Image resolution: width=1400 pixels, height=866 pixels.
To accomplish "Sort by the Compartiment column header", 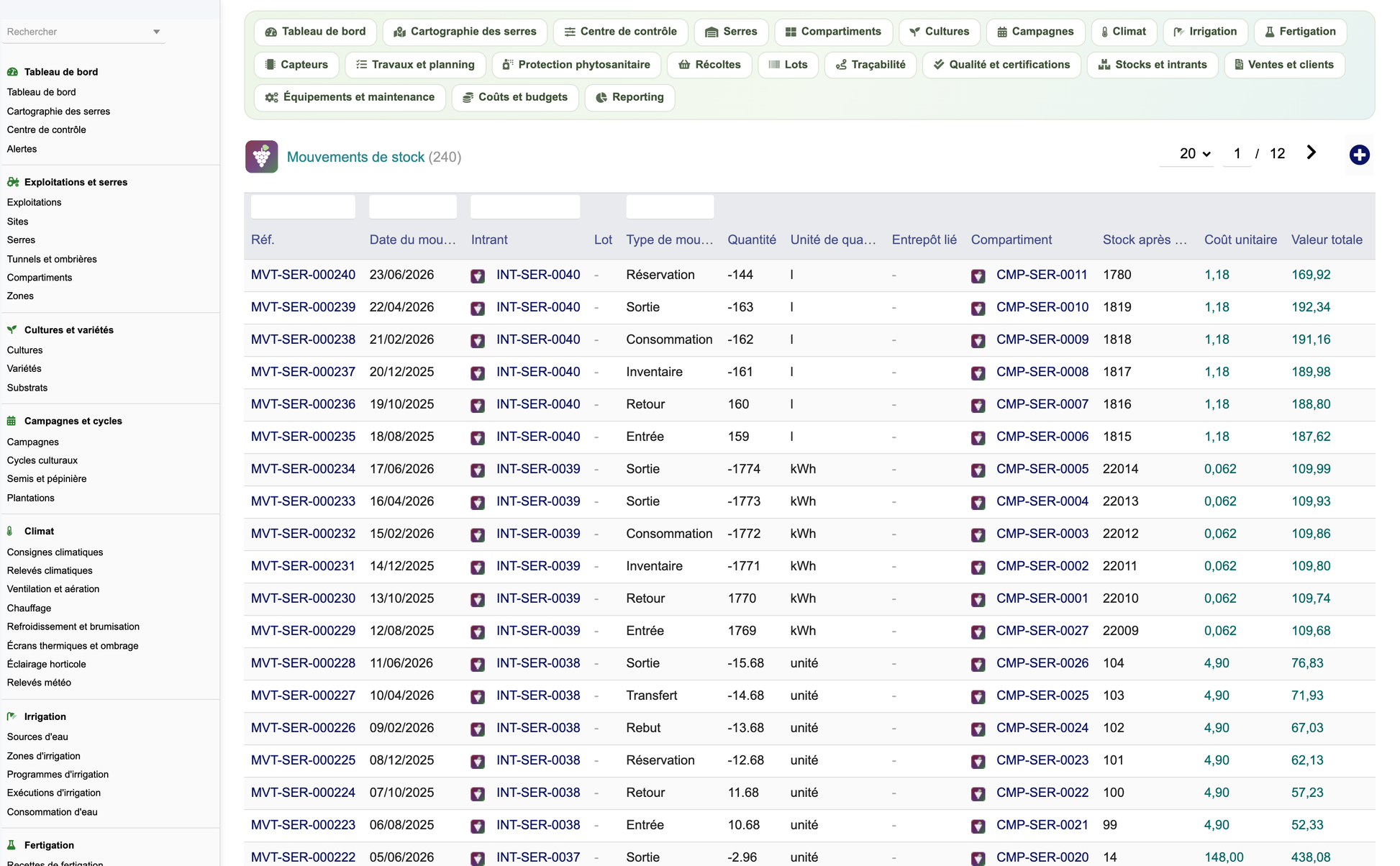I will pyautogui.click(x=1011, y=240).
